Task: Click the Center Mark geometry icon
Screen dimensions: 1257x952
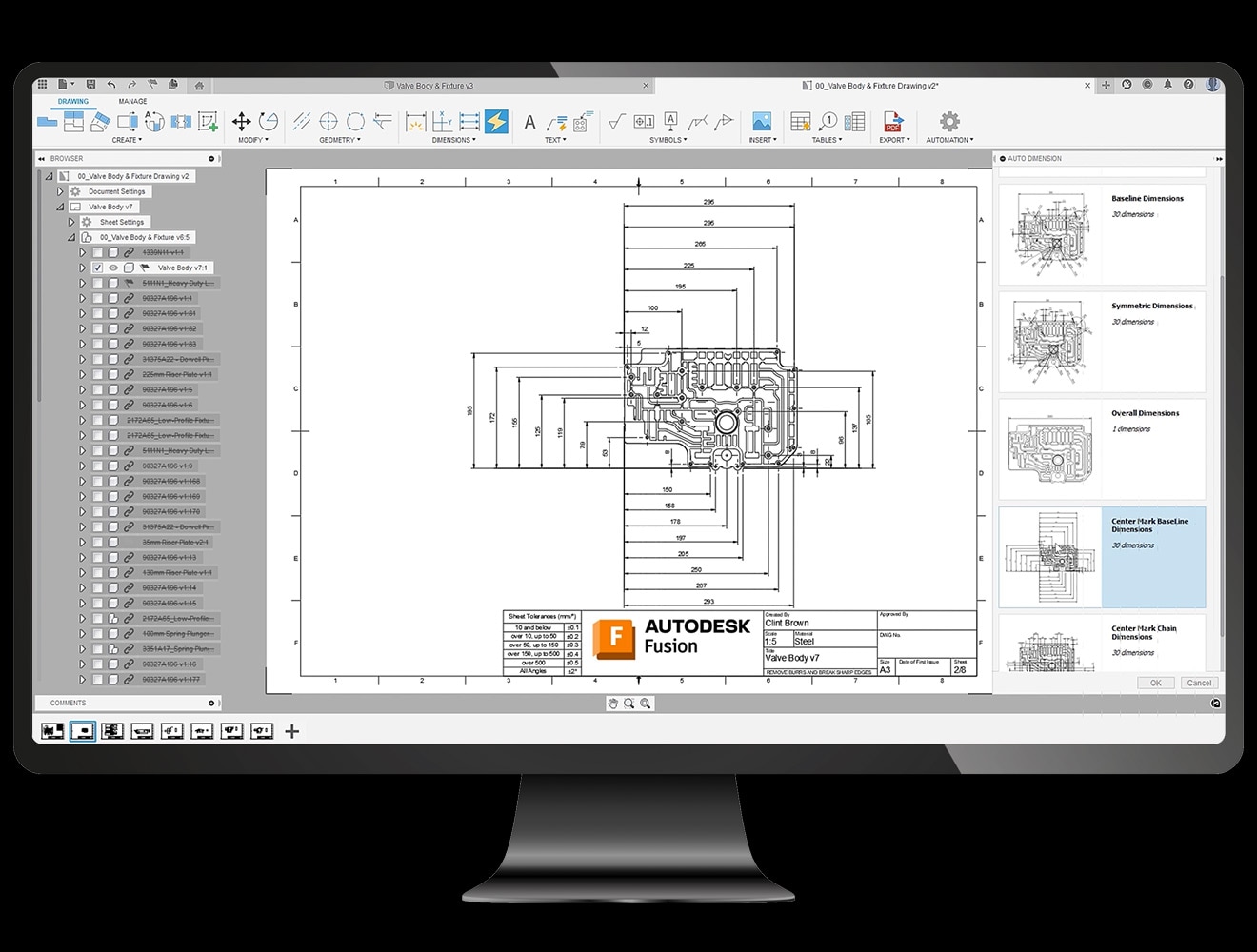Action: 329,121
